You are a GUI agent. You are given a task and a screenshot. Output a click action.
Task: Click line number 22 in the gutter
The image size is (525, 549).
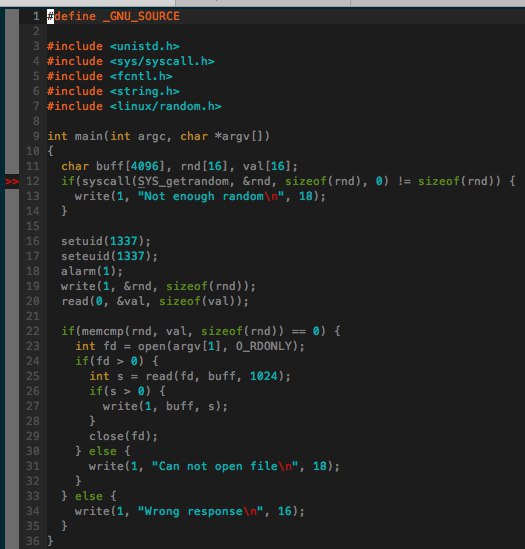coord(33,331)
